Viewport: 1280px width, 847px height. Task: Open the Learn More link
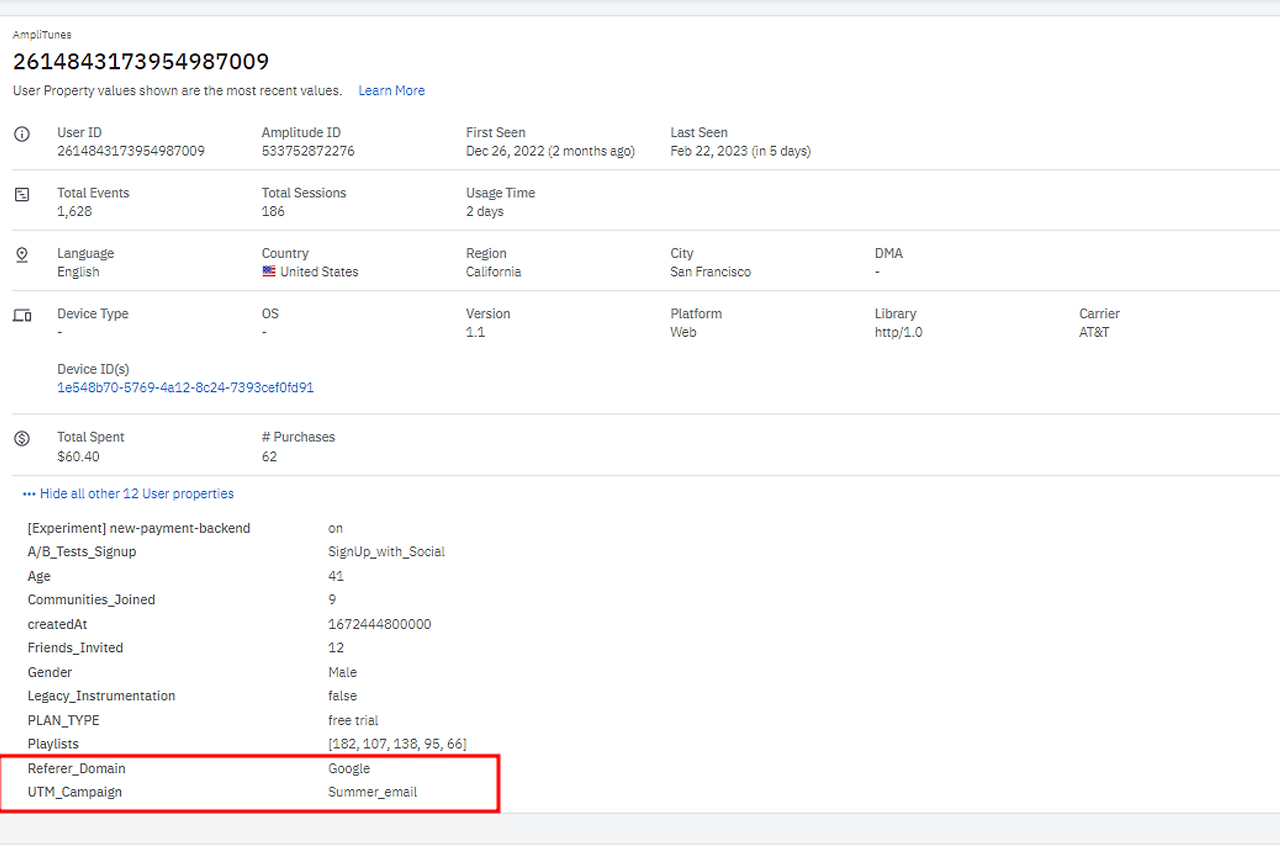[x=392, y=90]
